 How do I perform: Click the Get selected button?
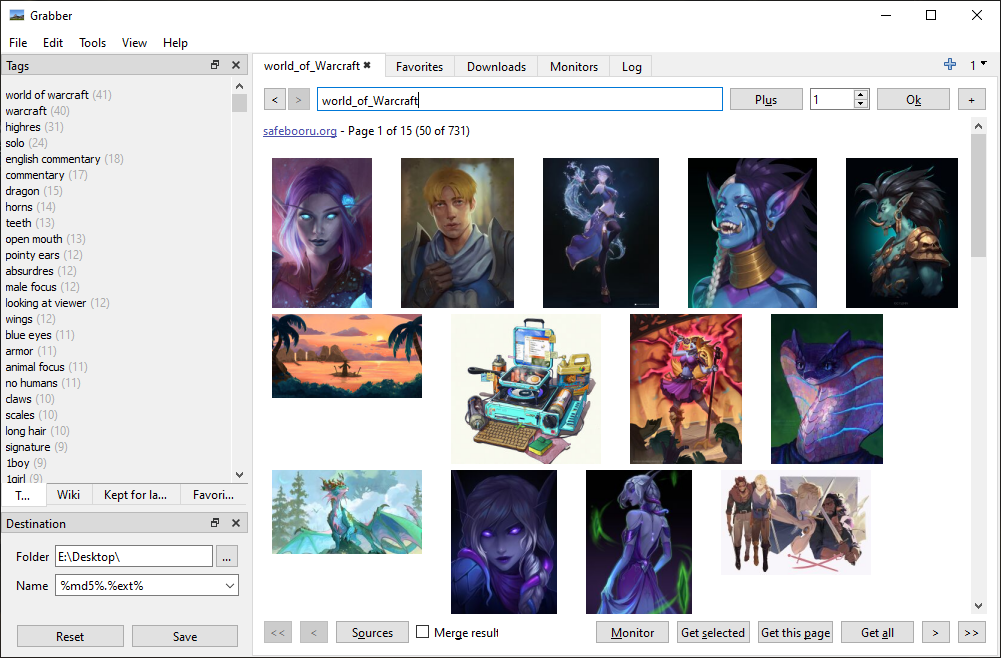click(x=713, y=632)
